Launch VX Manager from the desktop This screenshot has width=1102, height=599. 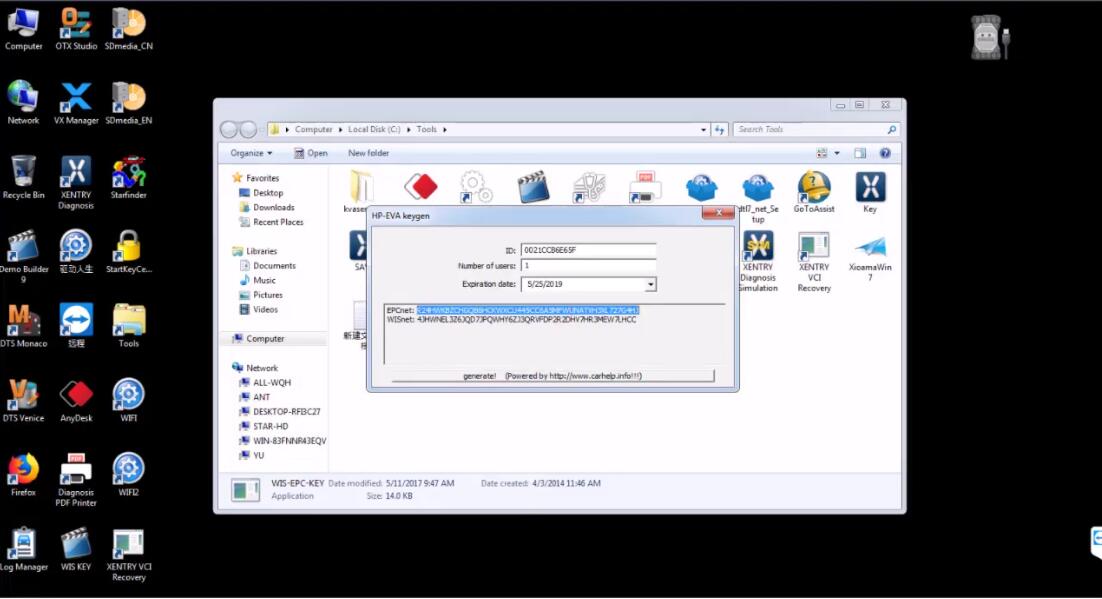[76, 103]
